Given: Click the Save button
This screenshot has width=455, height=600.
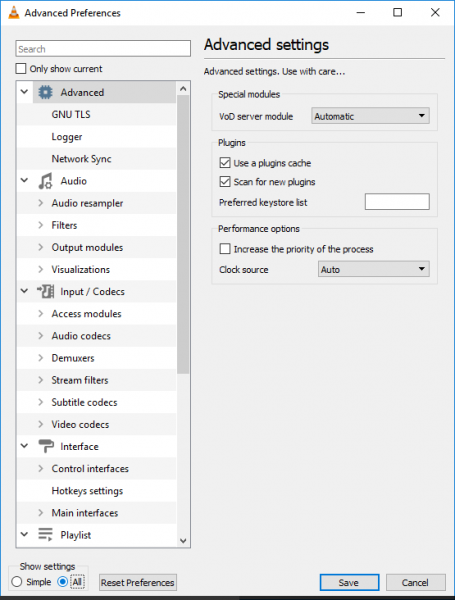Looking at the screenshot, I should click(x=349, y=582).
